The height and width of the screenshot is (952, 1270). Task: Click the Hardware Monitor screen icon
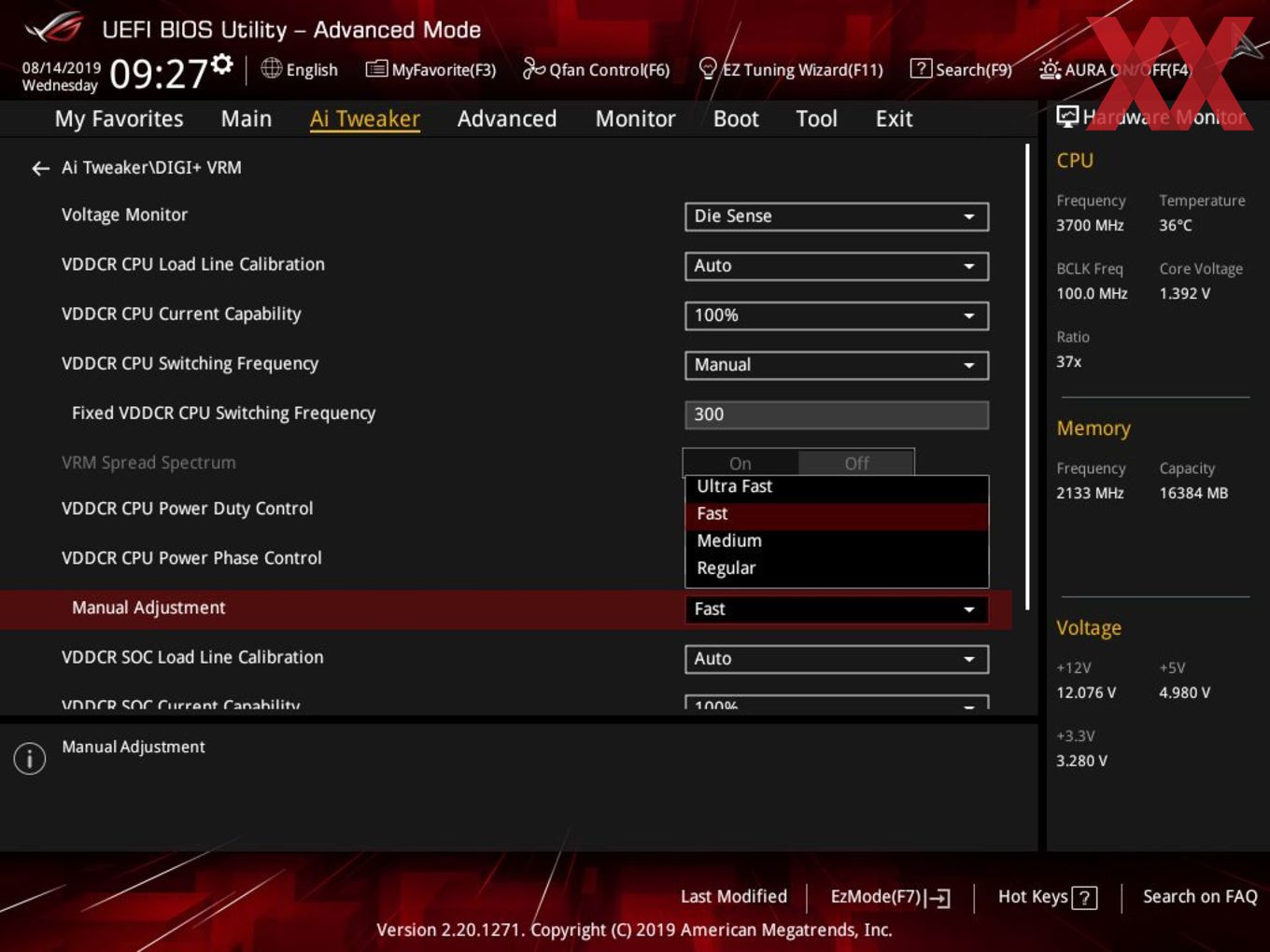[1067, 117]
